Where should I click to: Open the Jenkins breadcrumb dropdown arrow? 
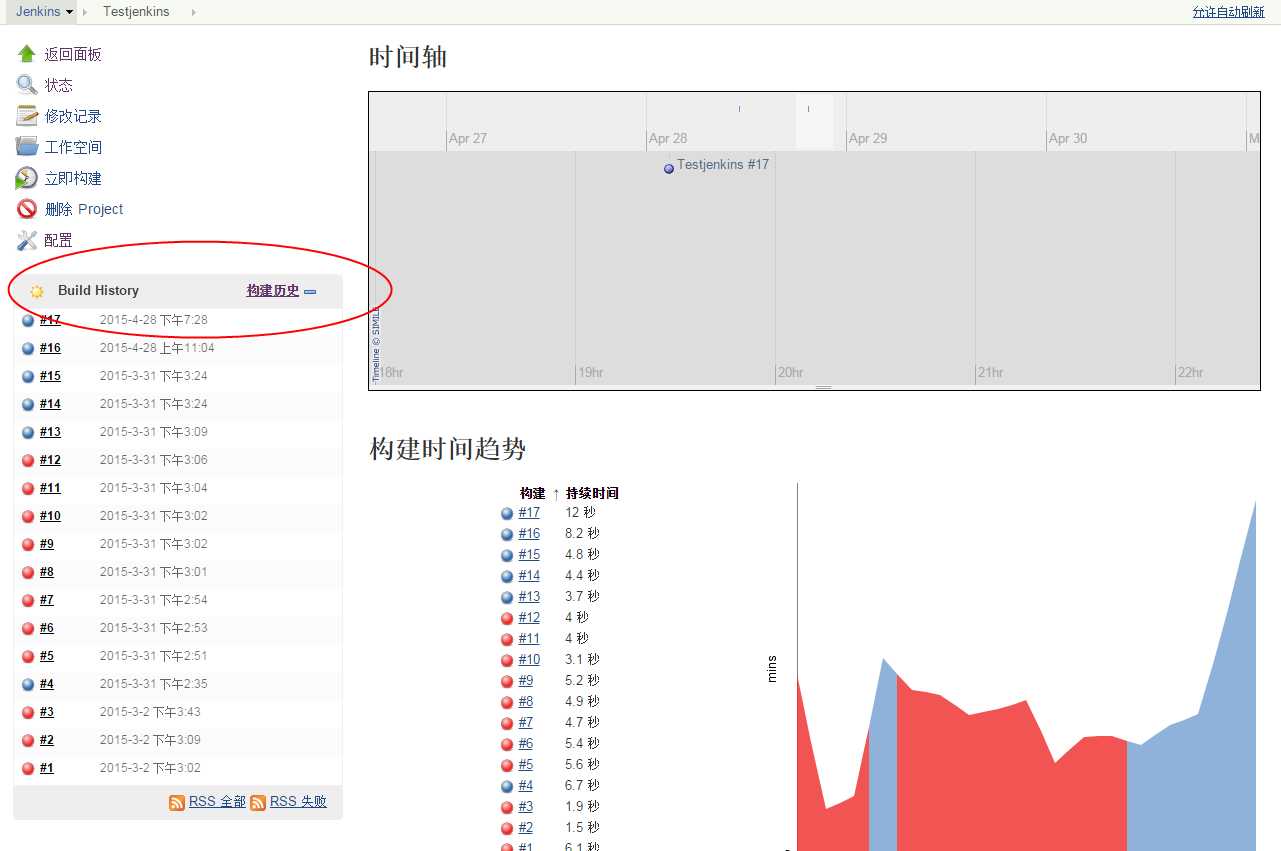click(69, 12)
